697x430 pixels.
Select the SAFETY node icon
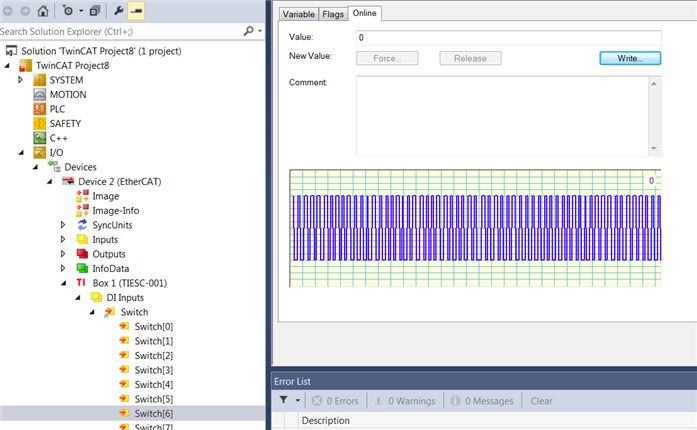pyautogui.click(x=40, y=124)
